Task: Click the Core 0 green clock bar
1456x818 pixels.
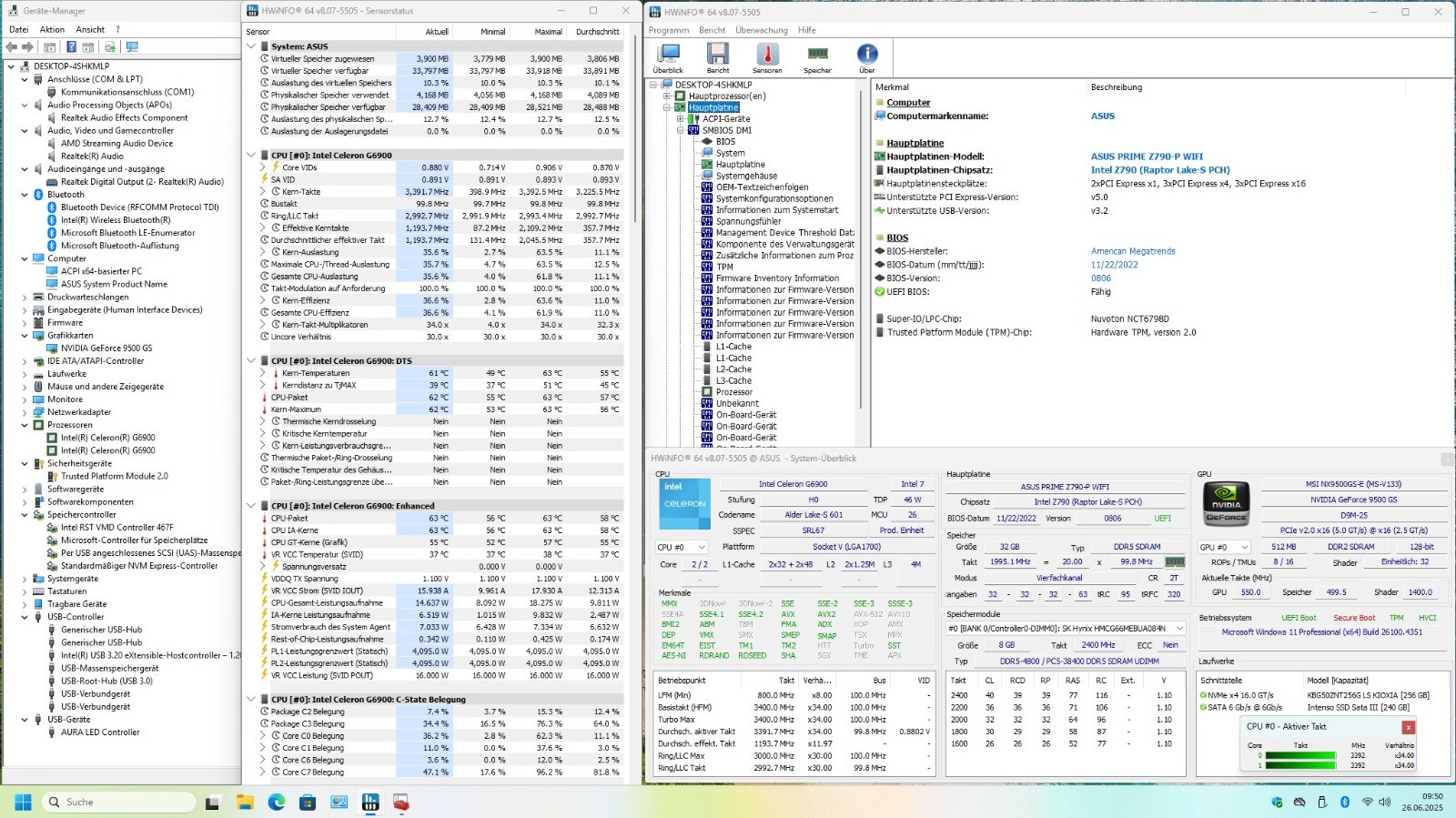Action: (x=1301, y=755)
